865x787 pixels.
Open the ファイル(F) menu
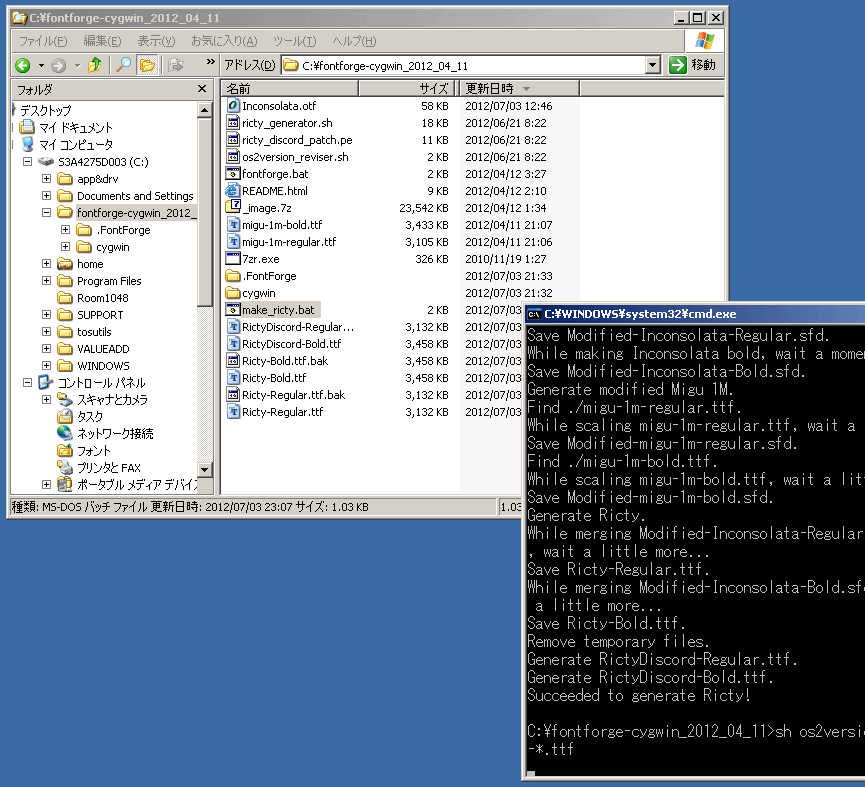pyautogui.click(x=43, y=41)
